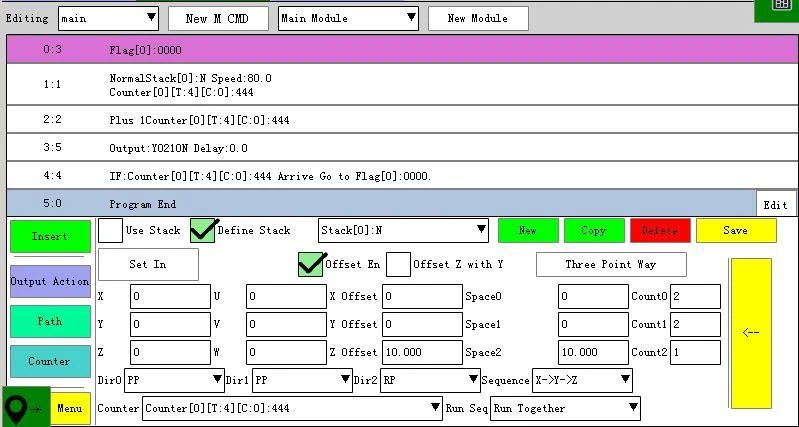Screen dimensions: 799x427
Task: Click the Space2 field showing 10.000
Action: 593,353
